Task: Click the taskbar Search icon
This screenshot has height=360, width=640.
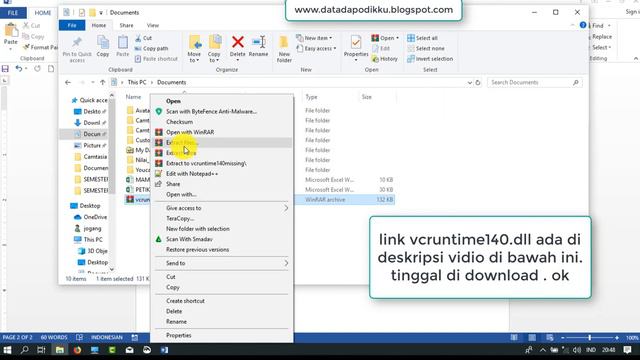Action: coord(24,350)
